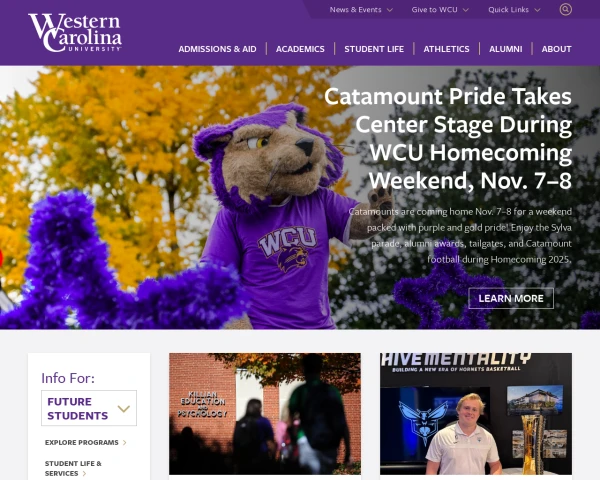The width and height of the screenshot is (600, 480).
Task: Open the Hive Mentality Hornets basketball card
Action: click(x=476, y=414)
